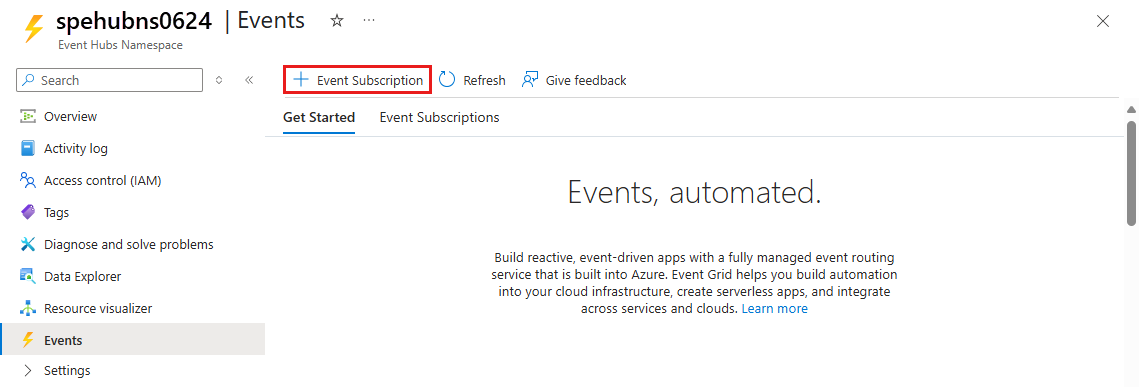The height and width of the screenshot is (387, 1139).
Task: Follow the Learn more link
Action: pyautogui.click(x=774, y=309)
